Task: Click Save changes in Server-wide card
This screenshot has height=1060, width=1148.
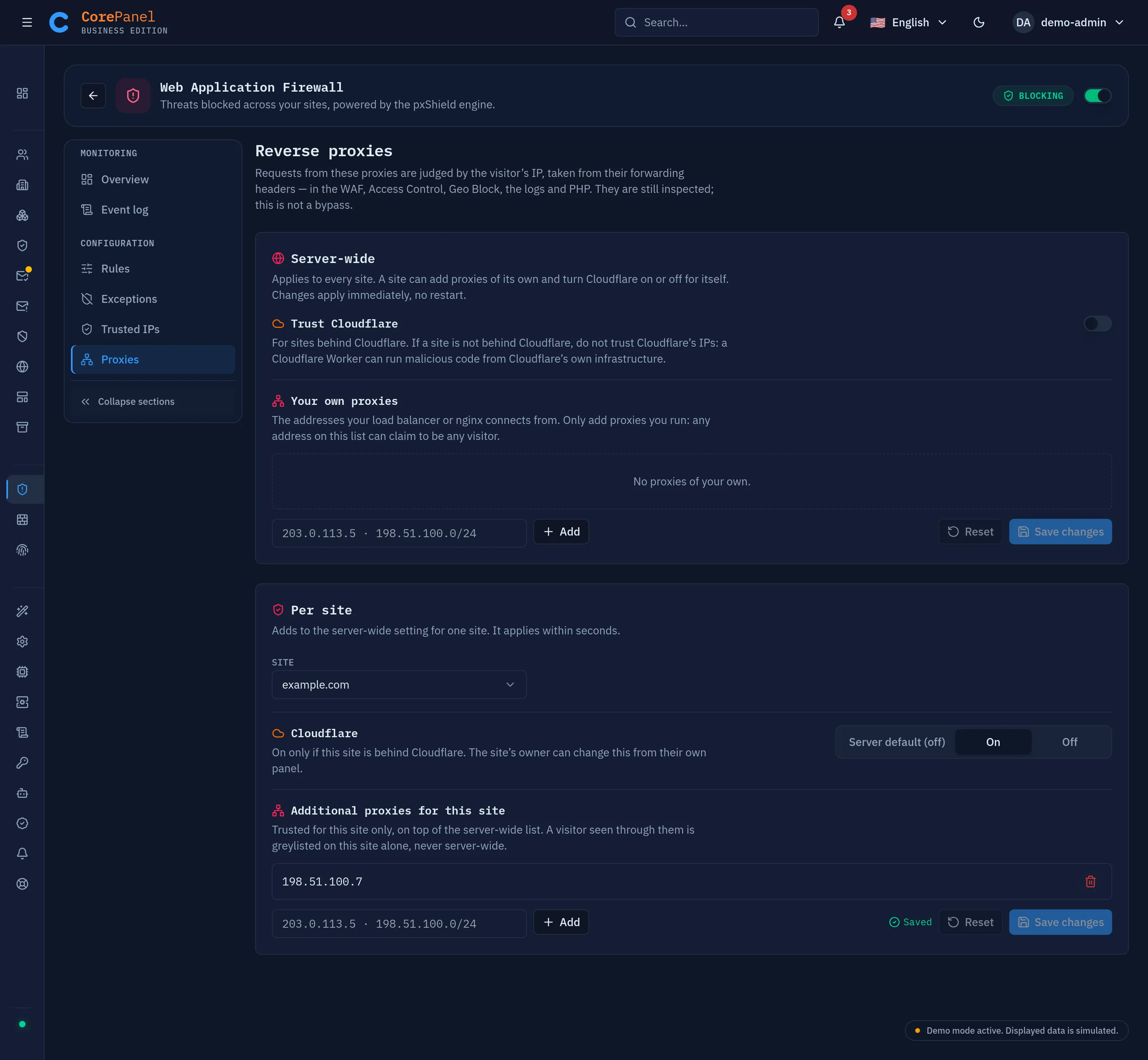Action: pyautogui.click(x=1060, y=532)
